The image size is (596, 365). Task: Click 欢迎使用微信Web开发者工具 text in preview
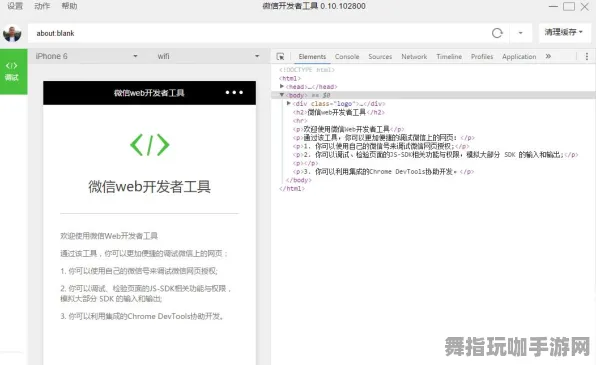tap(109, 236)
